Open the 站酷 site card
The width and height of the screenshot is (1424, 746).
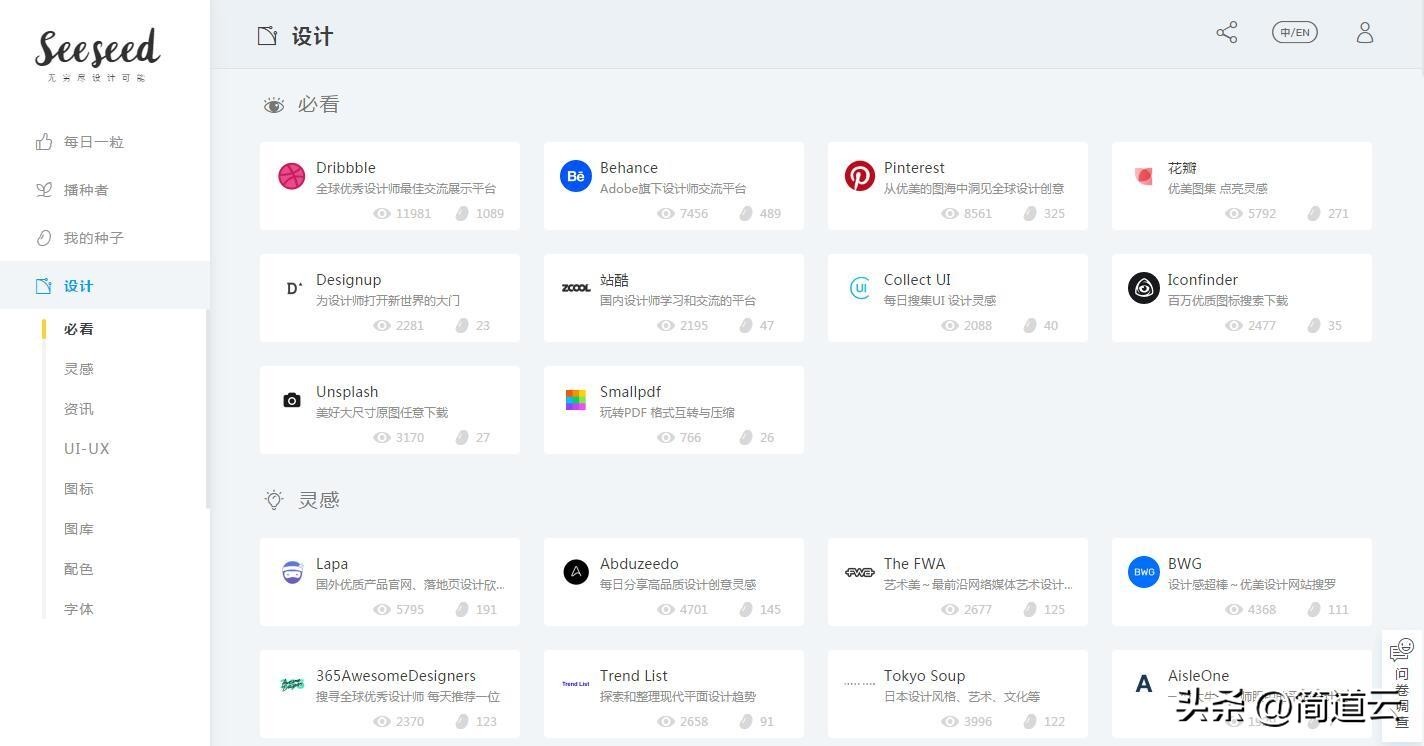pyautogui.click(x=673, y=298)
